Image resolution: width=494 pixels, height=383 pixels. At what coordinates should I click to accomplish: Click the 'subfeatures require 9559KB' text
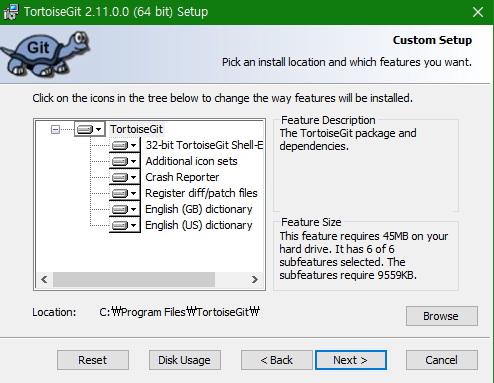[348, 275]
